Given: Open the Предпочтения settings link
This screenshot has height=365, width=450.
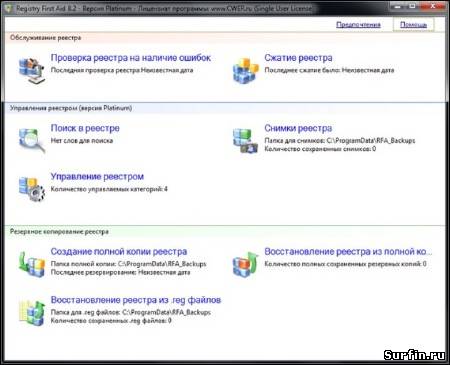Looking at the screenshot, I should point(358,24).
